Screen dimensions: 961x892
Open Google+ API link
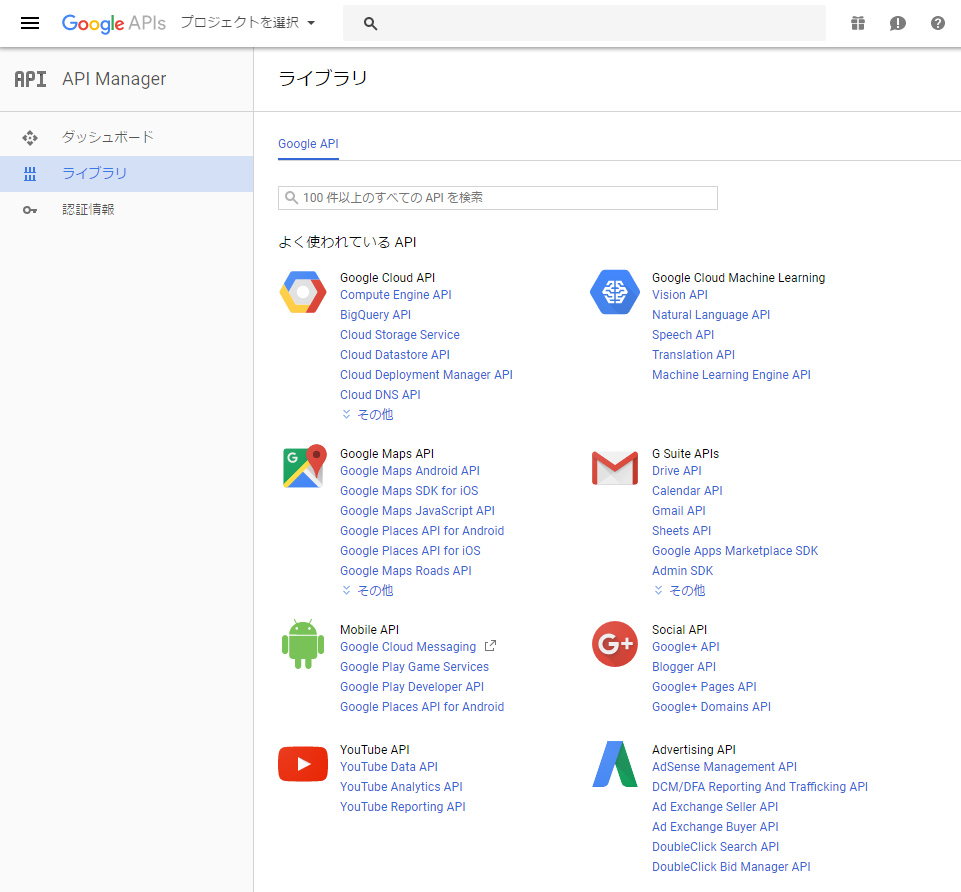[x=686, y=647]
